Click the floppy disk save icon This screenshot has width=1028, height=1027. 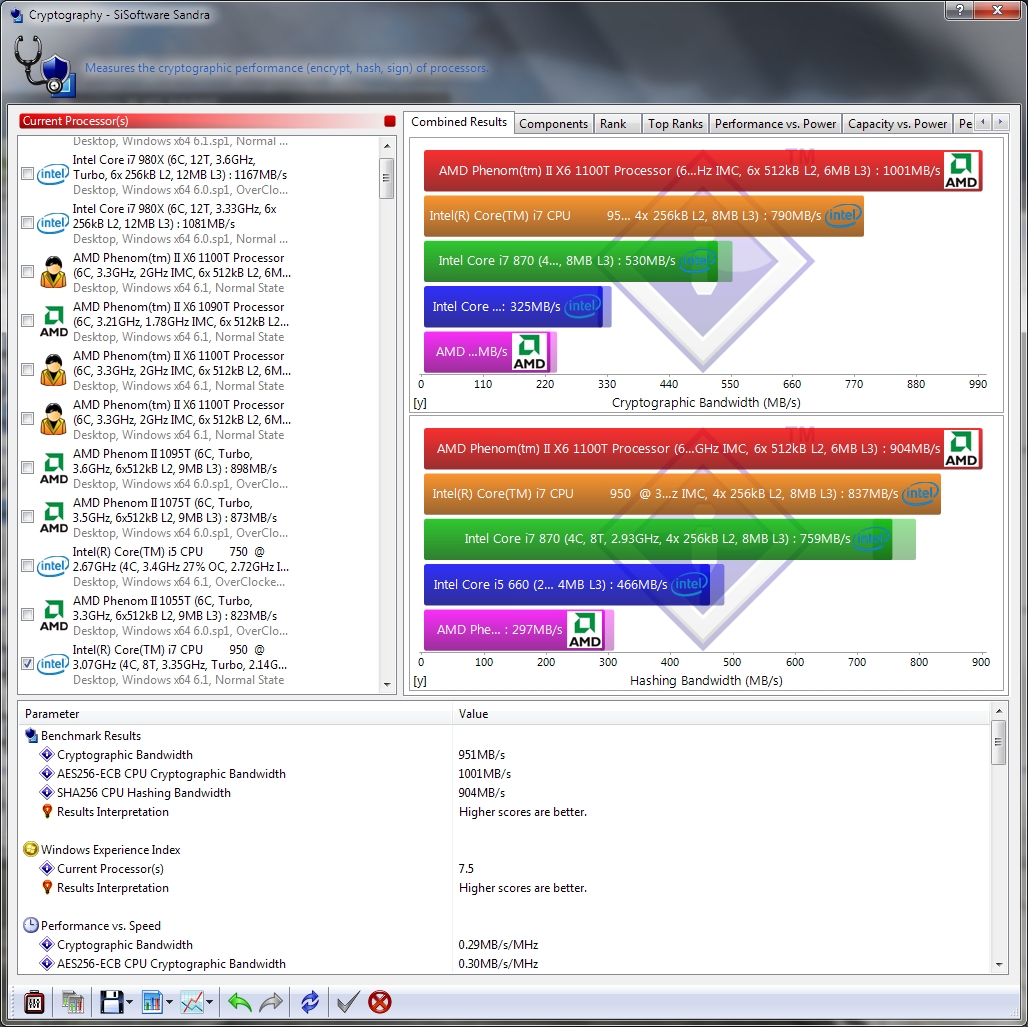[111, 1001]
